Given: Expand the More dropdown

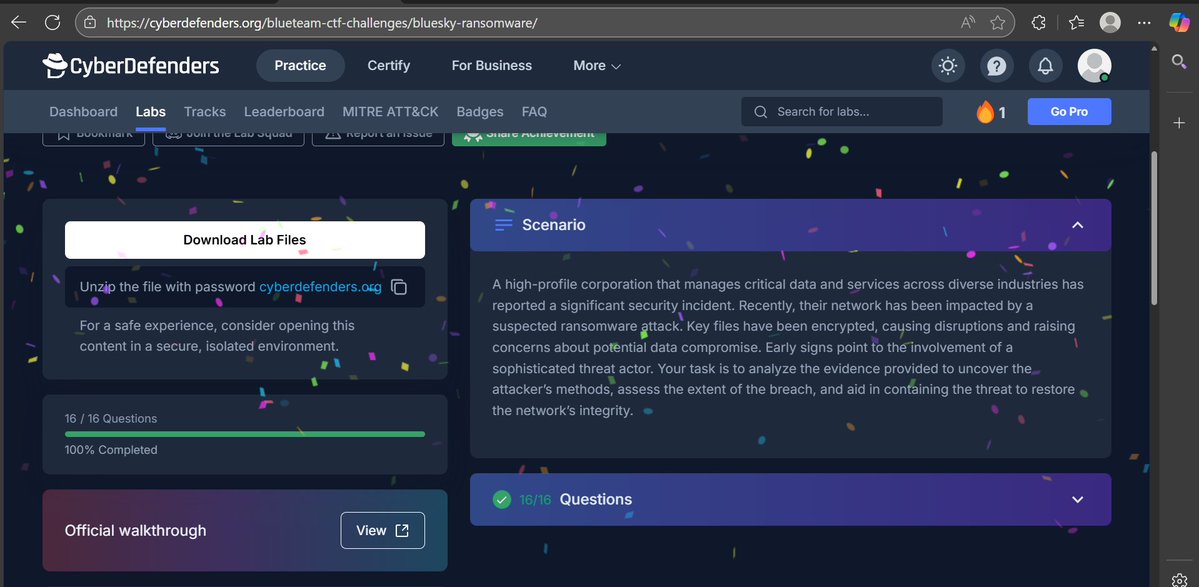Looking at the screenshot, I should [x=597, y=66].
